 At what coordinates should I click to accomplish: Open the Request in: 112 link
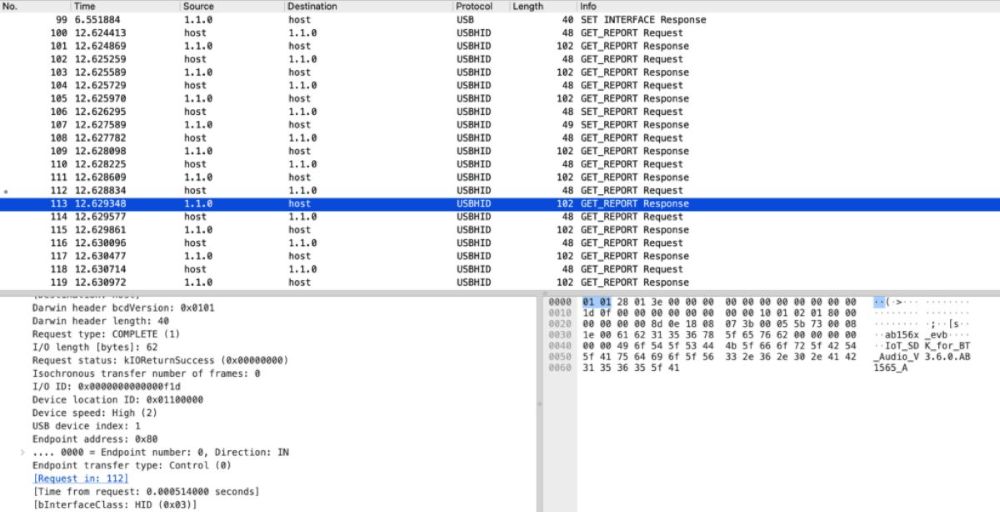point(81,478)
